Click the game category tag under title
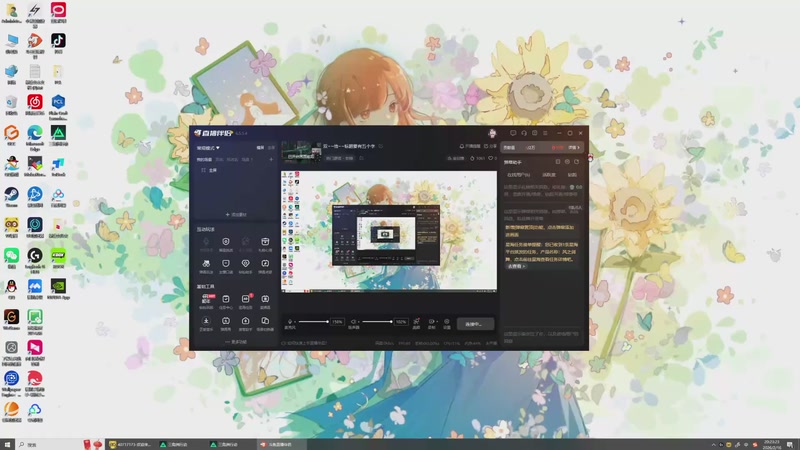The width and height of the screenshot is (800, 450). pos(340,158)
